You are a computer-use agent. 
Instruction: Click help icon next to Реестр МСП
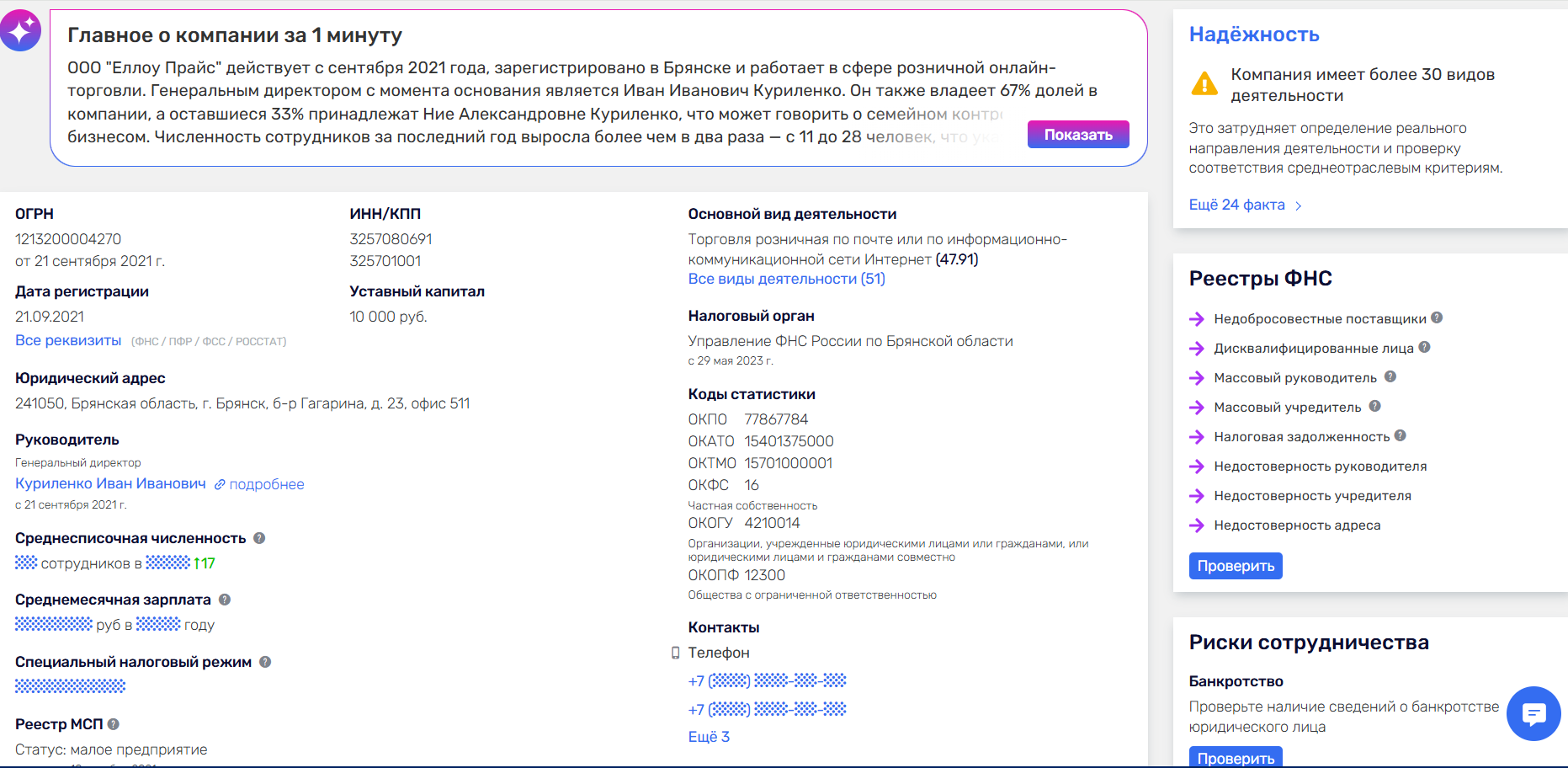click(114, 724)
